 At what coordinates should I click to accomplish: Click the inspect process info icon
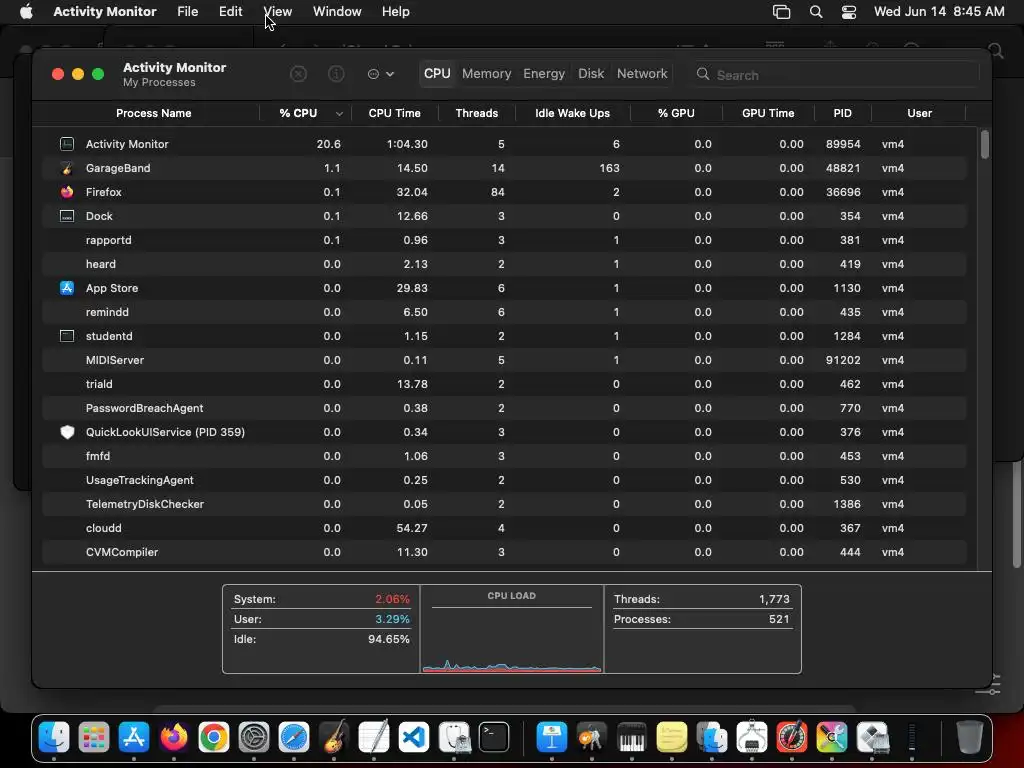[336, 74]
